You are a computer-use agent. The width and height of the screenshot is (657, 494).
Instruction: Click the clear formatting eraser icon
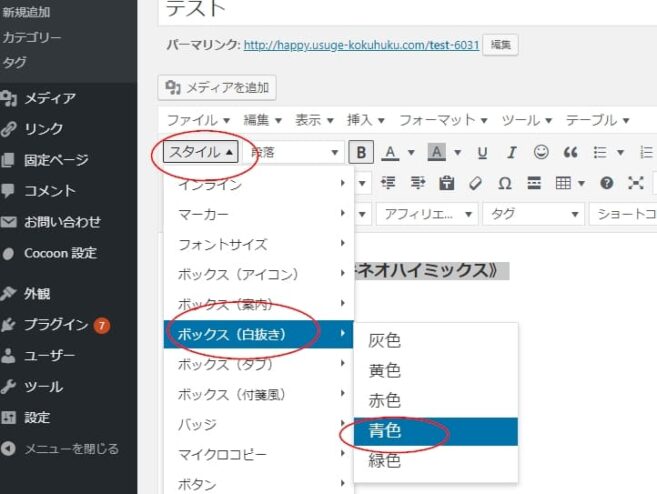(x=475, y=183)
